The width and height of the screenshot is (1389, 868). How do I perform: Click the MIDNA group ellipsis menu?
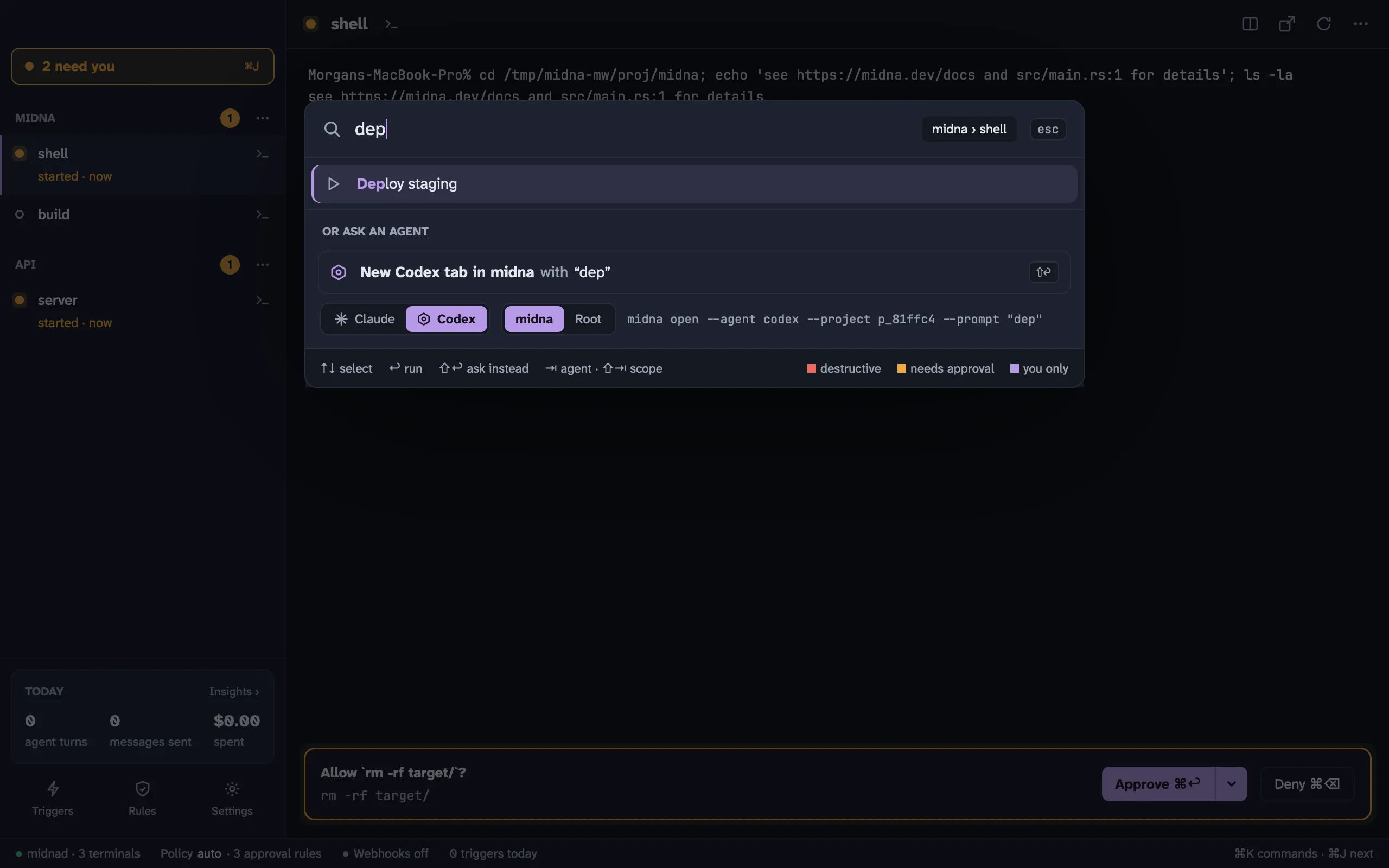[262, 118]
